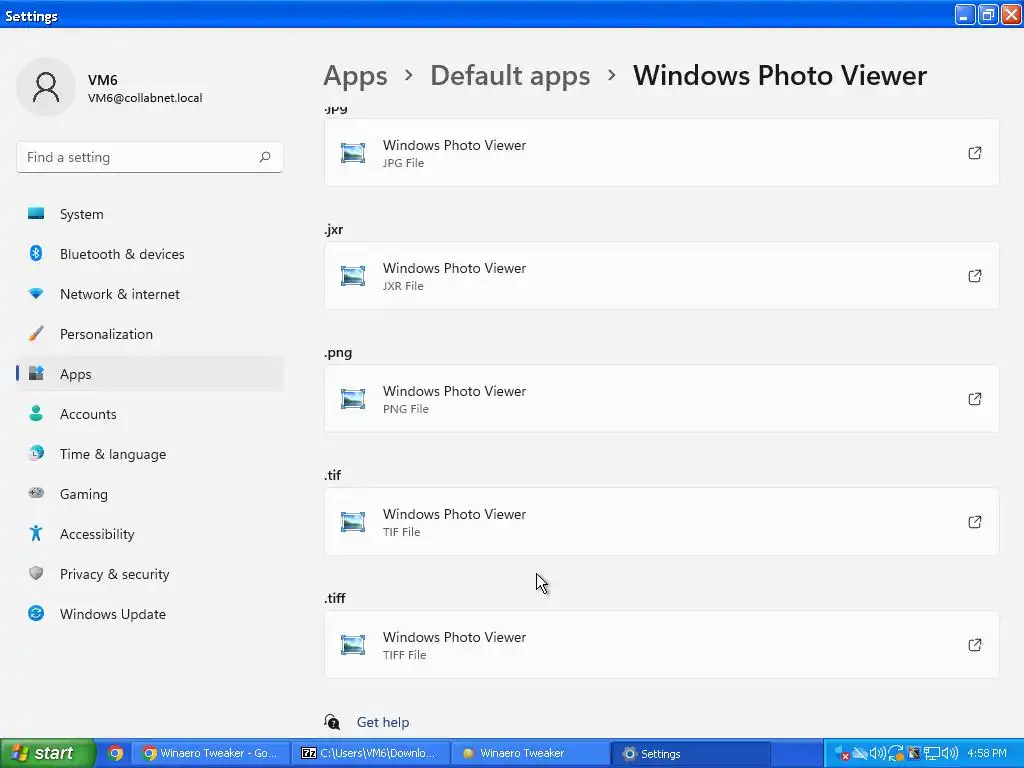The image size is (1024, 768).
Task: Click the Gaming controller icon
Action: [x=36, y=493]
